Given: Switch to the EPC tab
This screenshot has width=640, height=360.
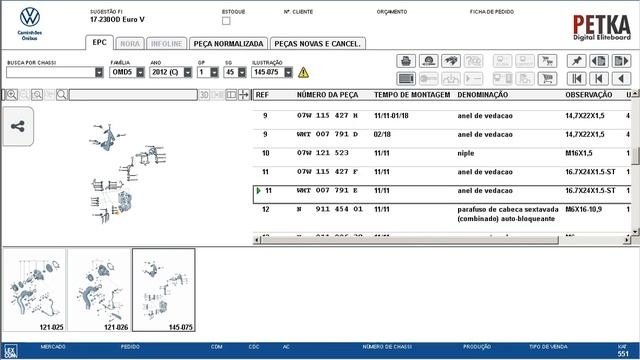Looking at the screenshot, I should click(99, 42).
